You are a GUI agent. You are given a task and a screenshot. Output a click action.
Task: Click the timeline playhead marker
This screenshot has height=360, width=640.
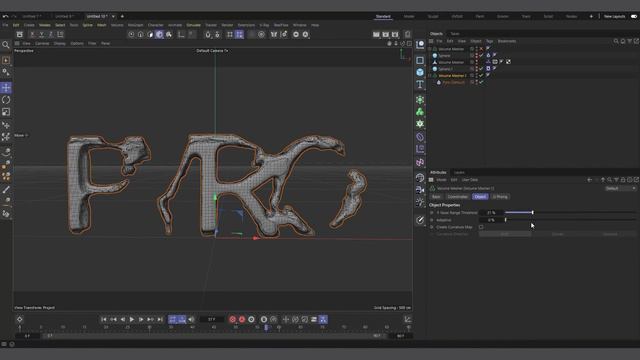click(x=266, y=327)
